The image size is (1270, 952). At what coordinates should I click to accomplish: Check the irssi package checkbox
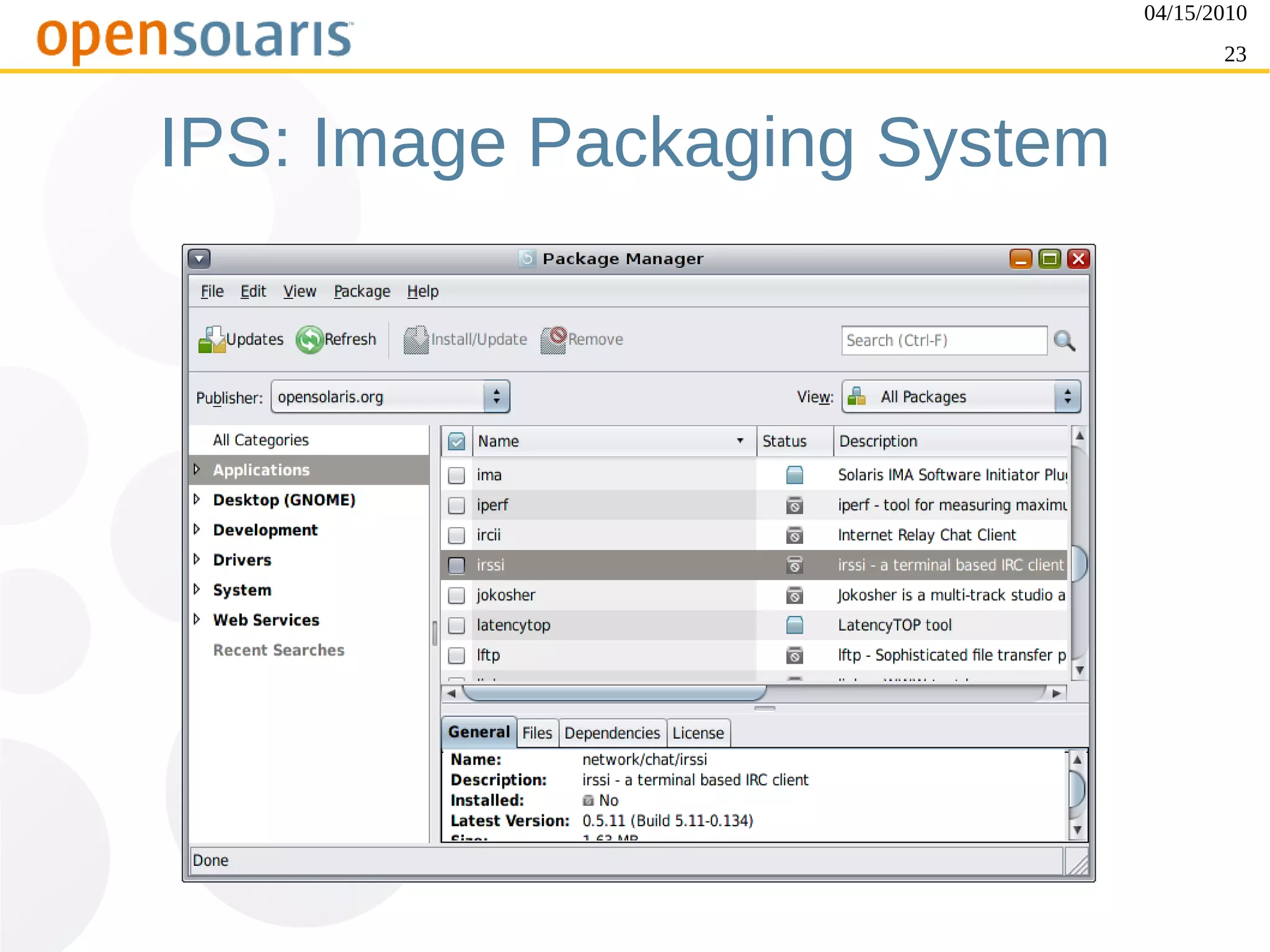pyautogui.click(x=456, y=565)
